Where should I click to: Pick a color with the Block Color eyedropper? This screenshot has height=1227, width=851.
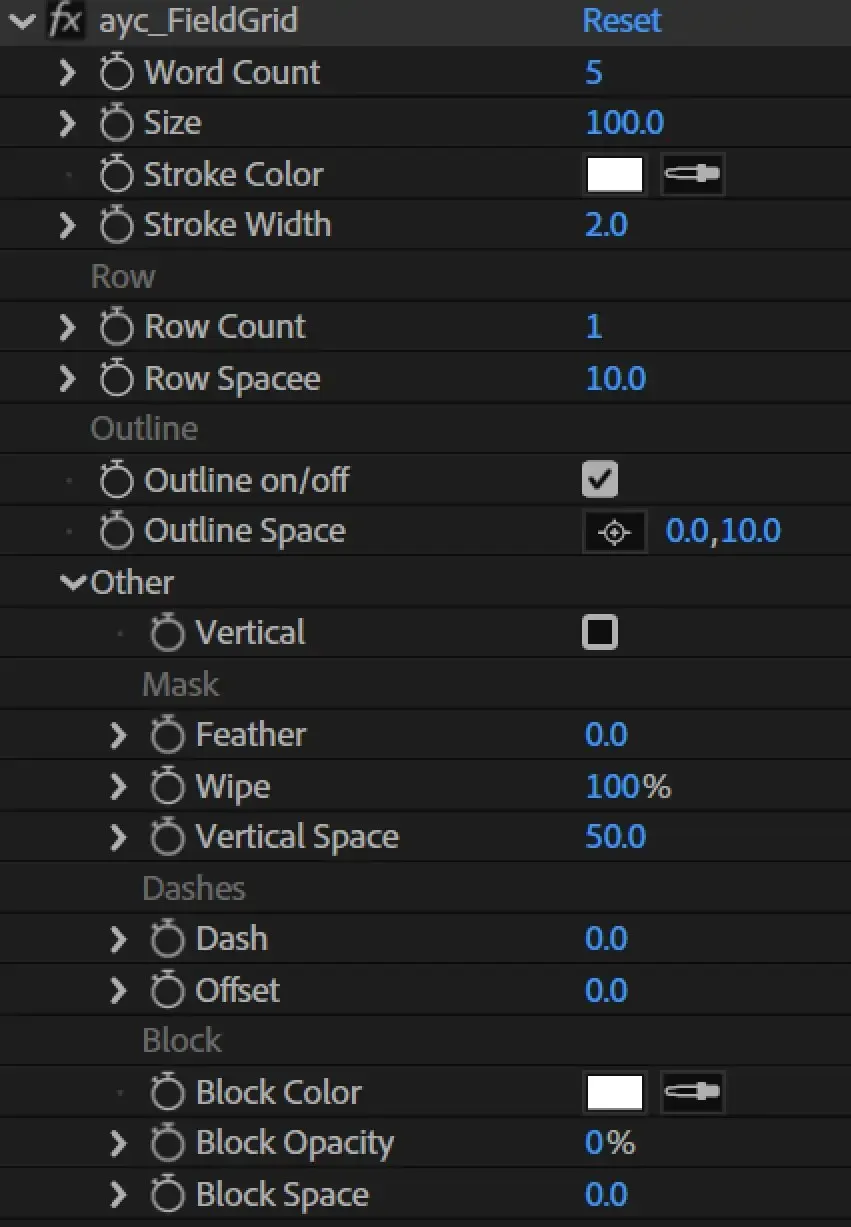[692, 1092]
